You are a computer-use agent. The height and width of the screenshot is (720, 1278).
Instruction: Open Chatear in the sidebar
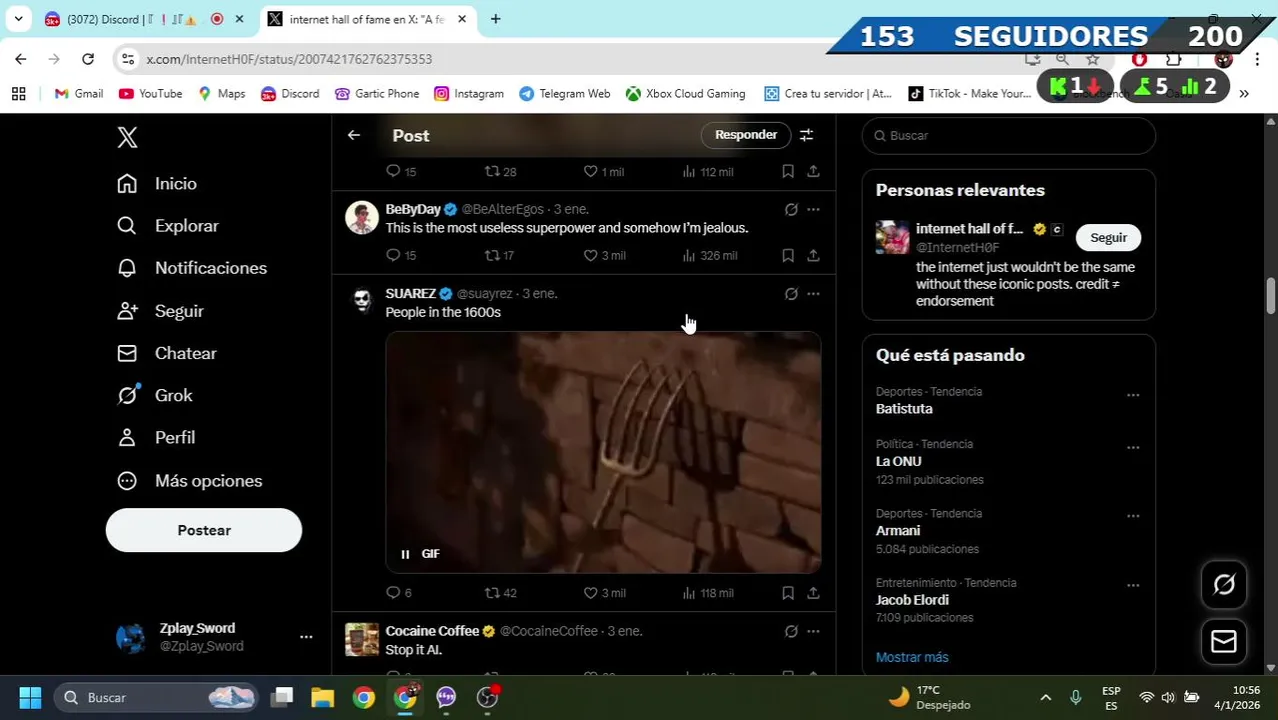(166, 353)
